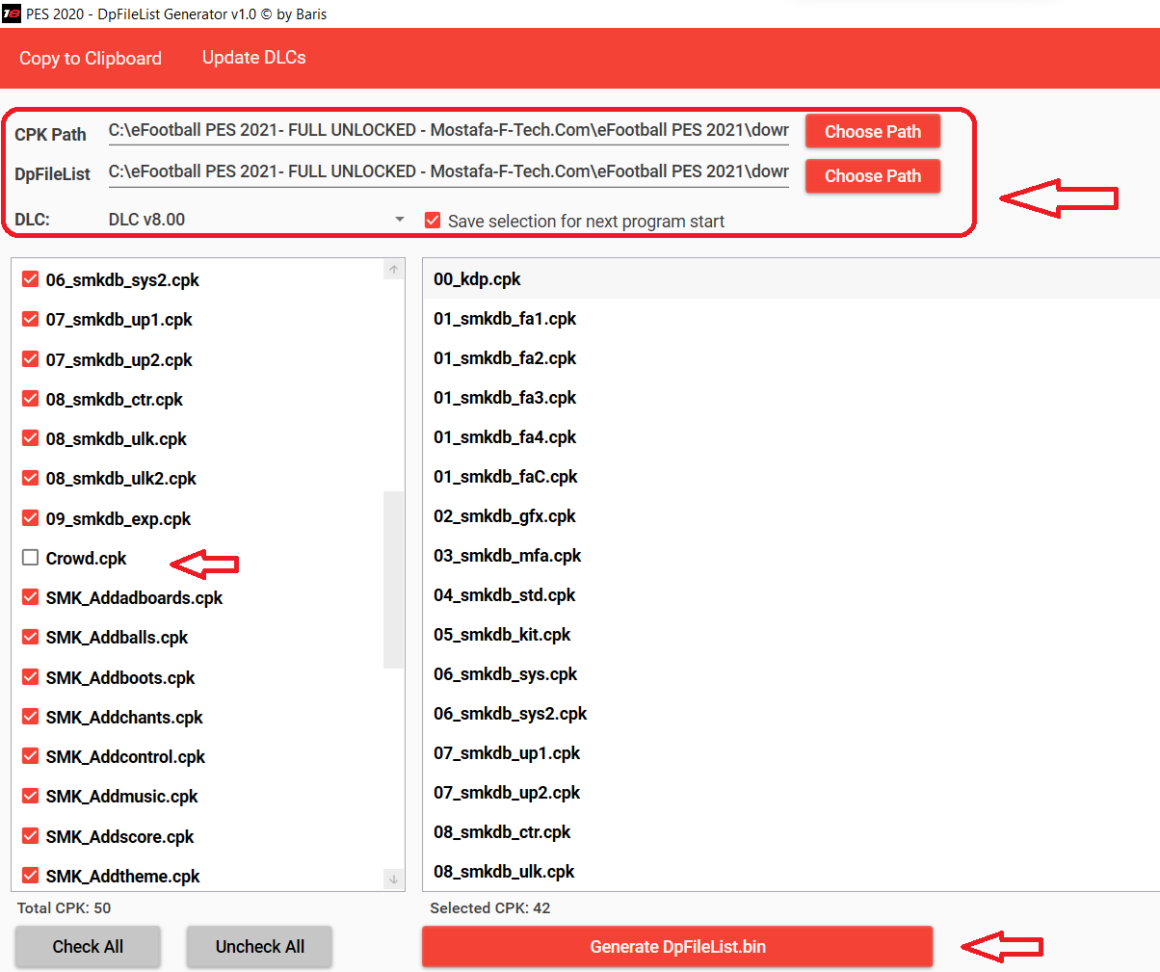Uncheck the SMK_Addballs.cpk checkbox

pyautogui.click(x=30, y=637)
